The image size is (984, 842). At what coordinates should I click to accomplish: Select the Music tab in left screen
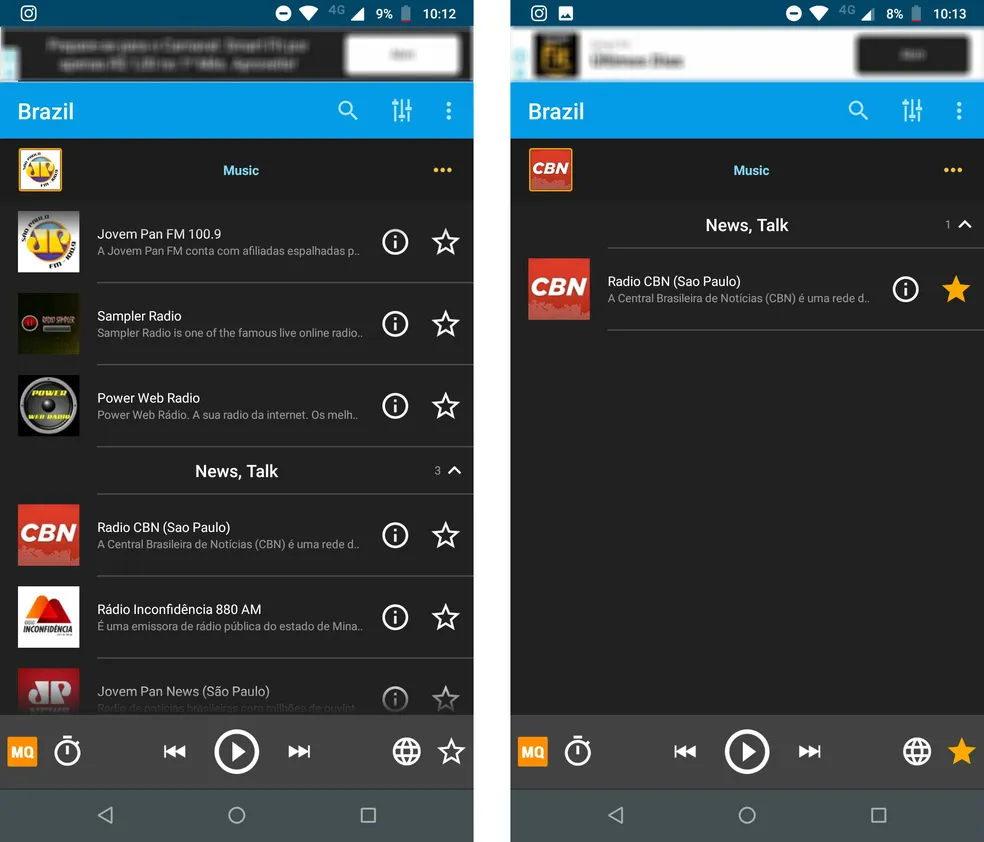pos(241,170)
